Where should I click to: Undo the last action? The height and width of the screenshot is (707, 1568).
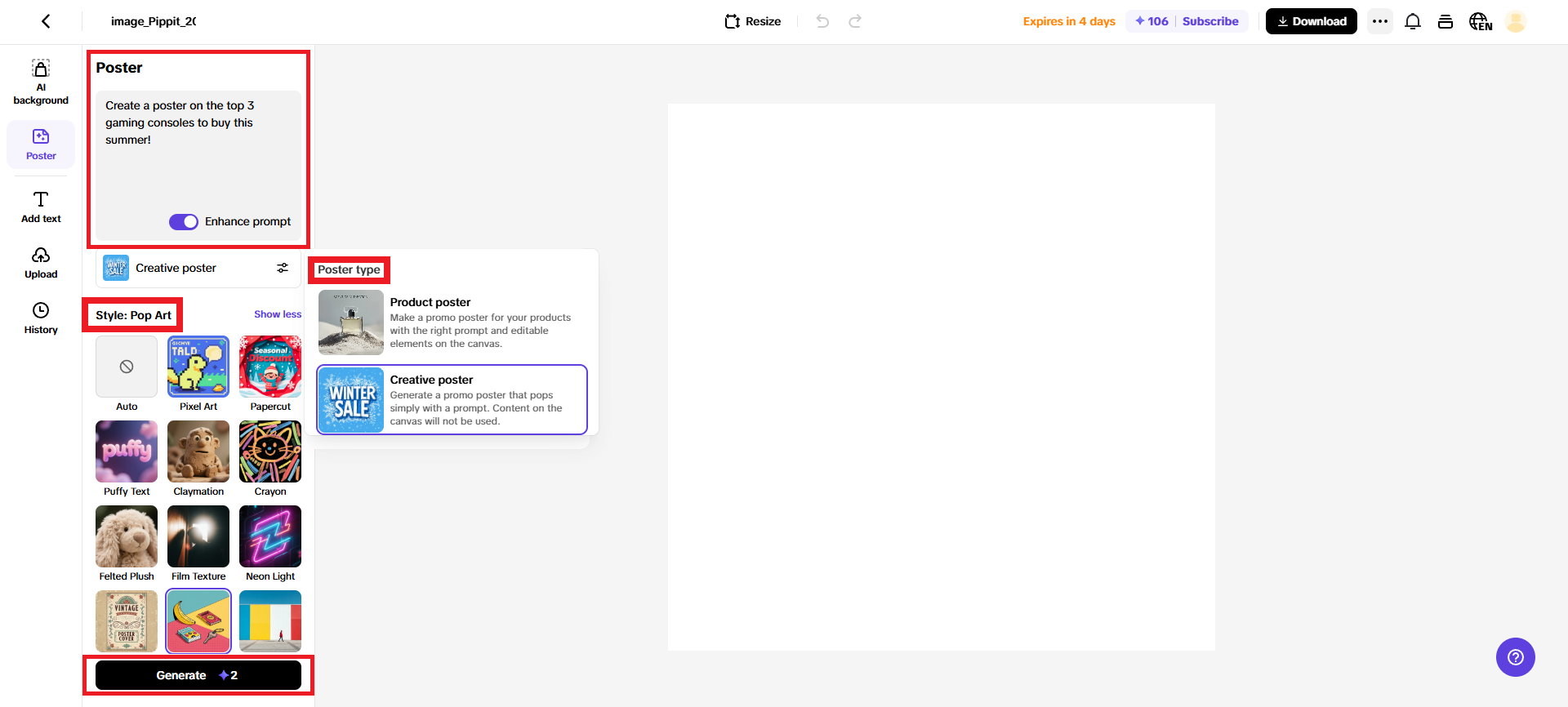coord(822,21)
